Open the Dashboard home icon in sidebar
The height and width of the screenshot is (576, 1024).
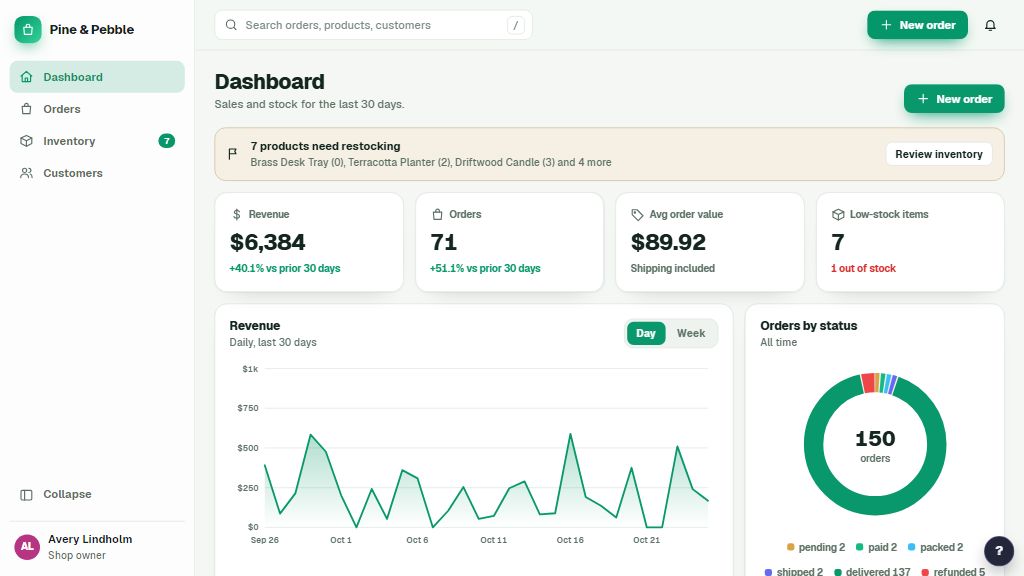(x=26, y=77)
